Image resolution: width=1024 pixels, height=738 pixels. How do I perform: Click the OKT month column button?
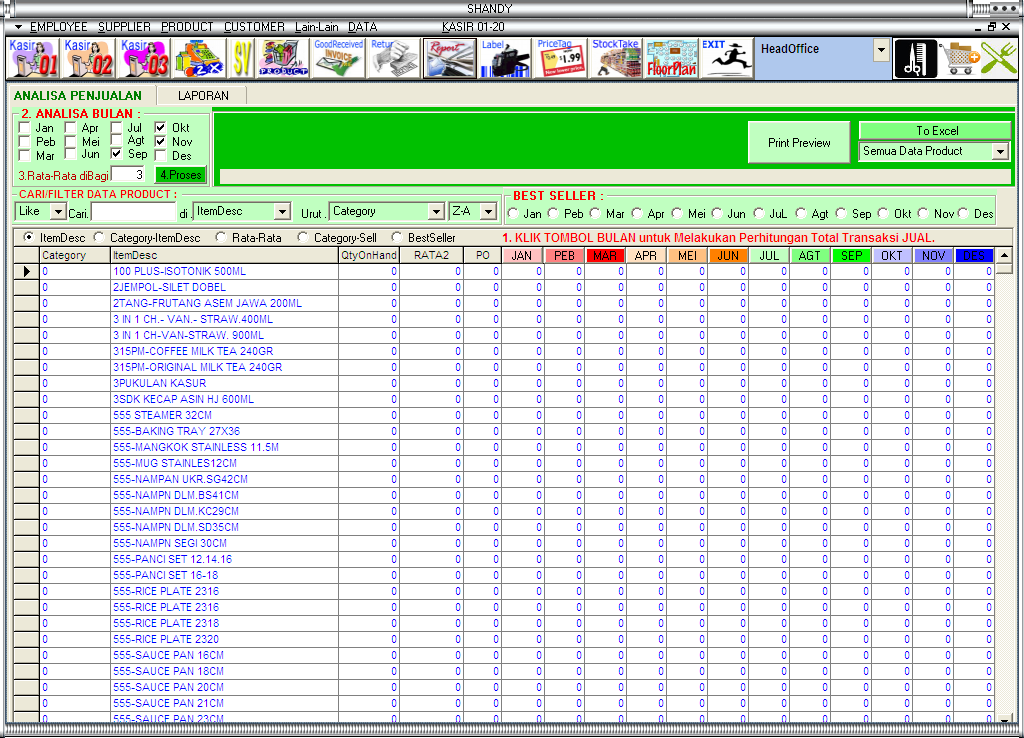891,255
